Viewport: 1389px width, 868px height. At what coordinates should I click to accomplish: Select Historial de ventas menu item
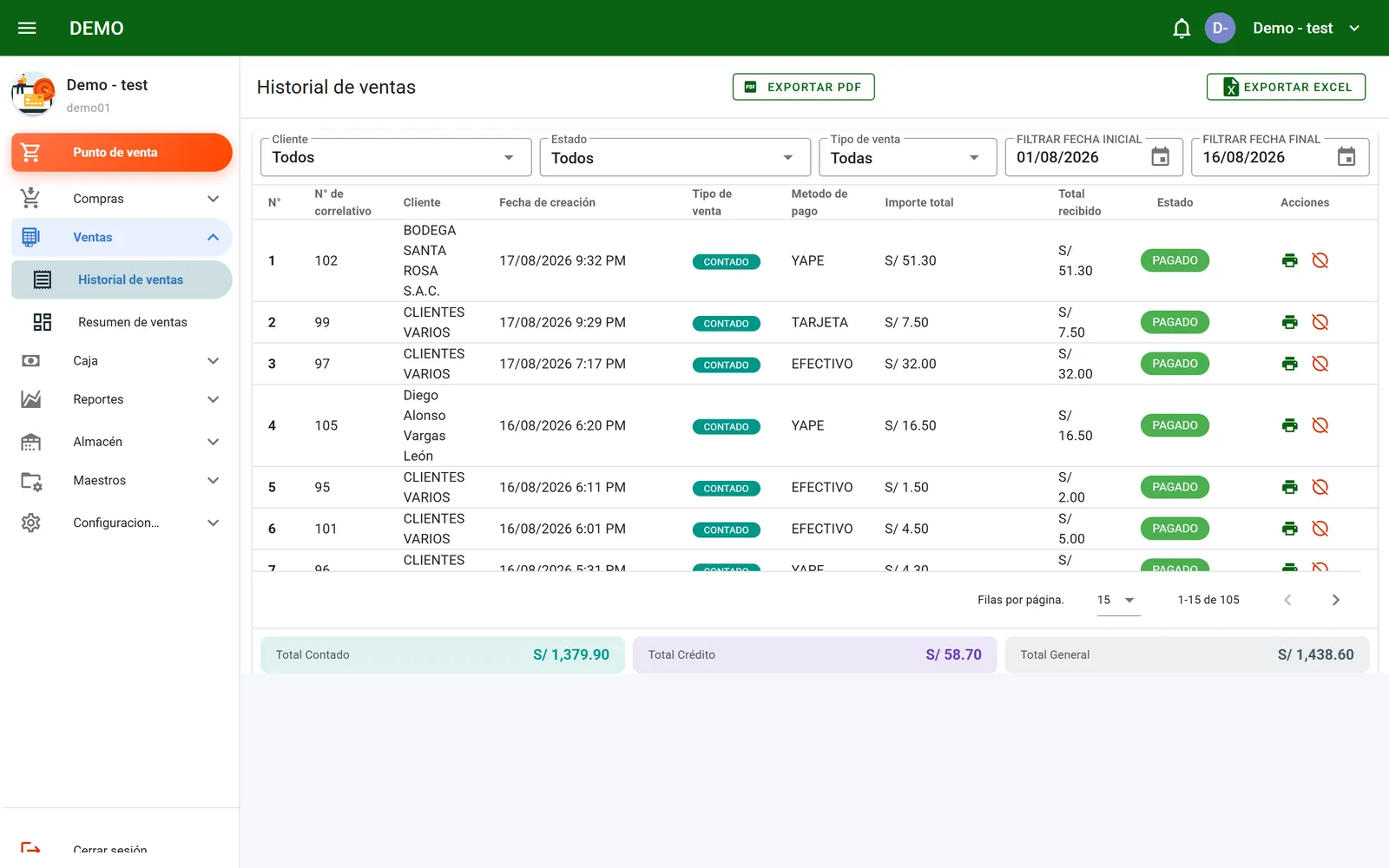122,279
